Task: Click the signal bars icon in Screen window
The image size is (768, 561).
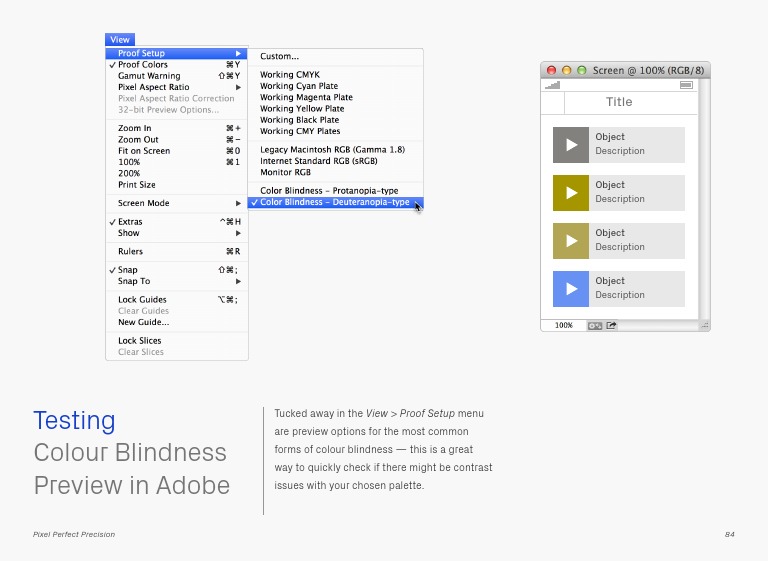Action: point(552,85)
